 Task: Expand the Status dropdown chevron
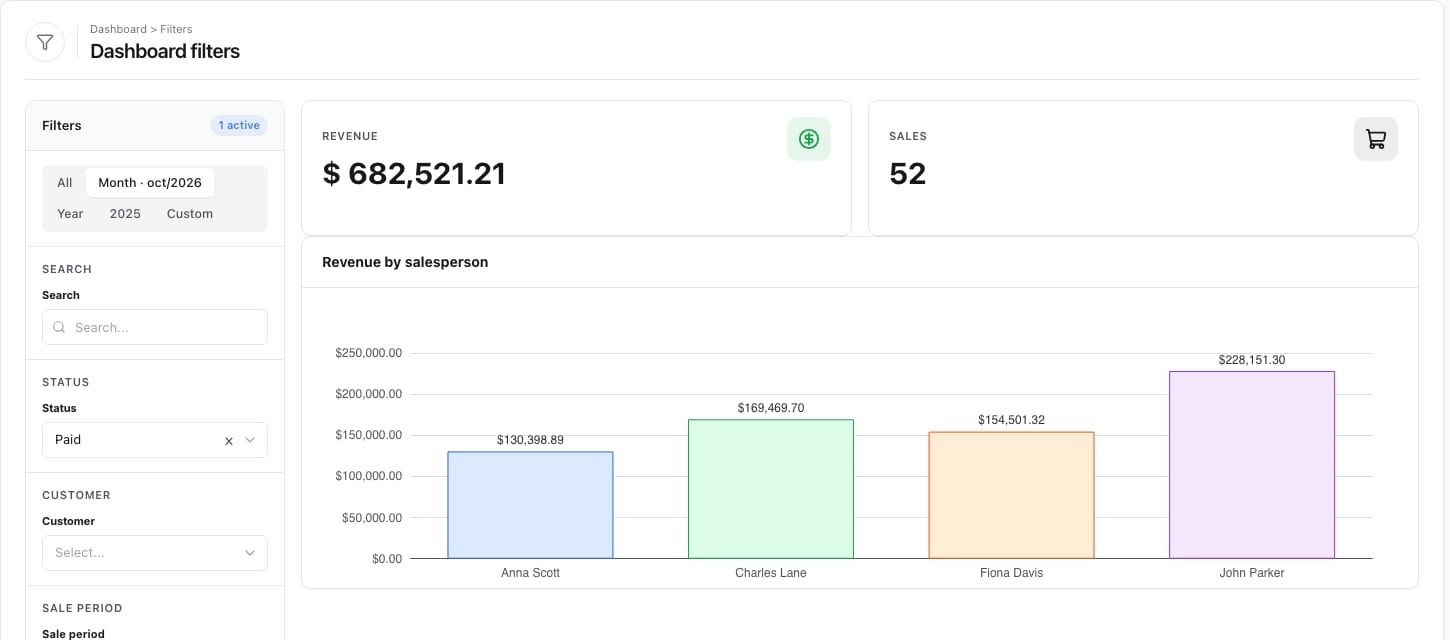click(250, 440)
